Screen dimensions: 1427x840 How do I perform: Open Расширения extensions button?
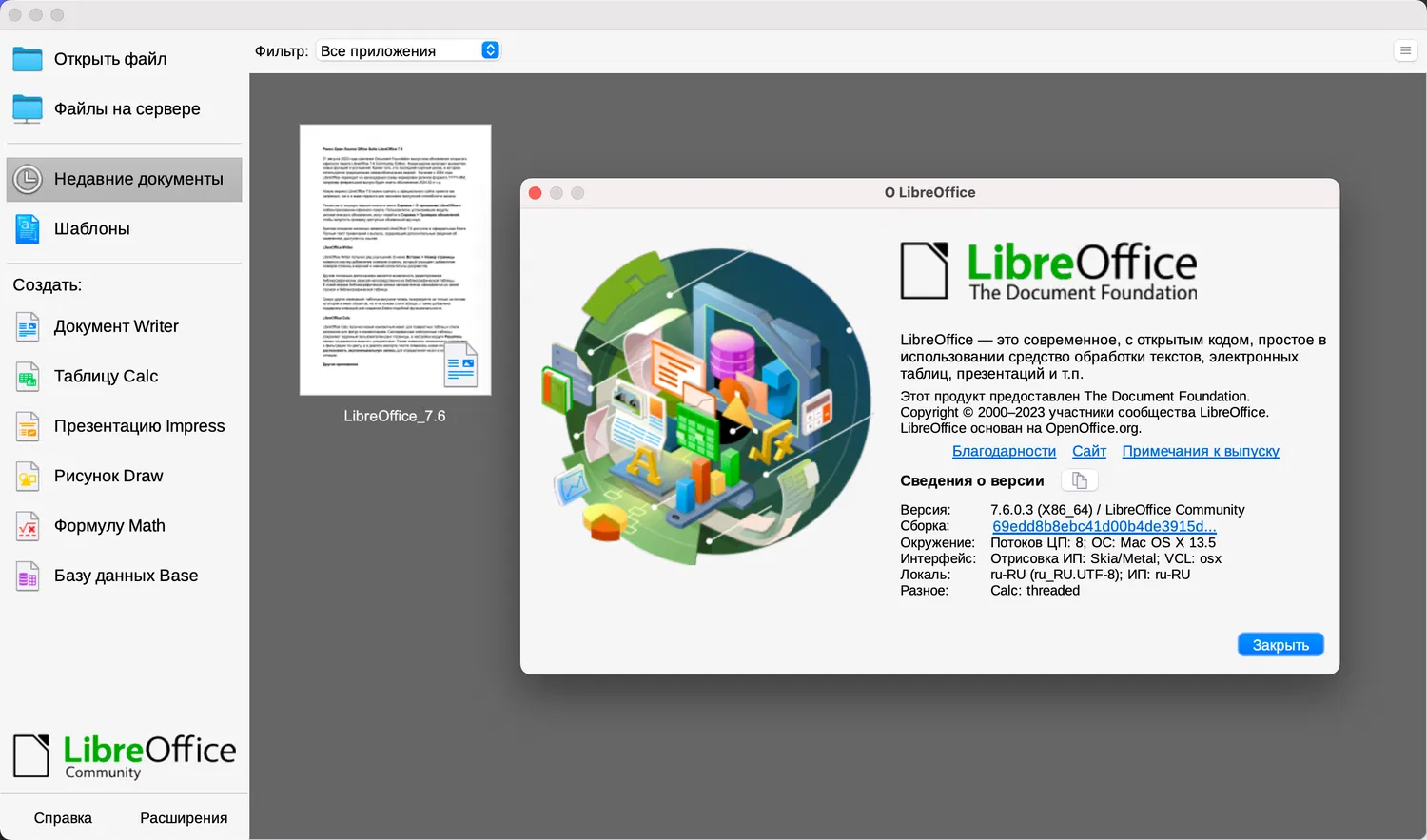click(x=184, y=818)
